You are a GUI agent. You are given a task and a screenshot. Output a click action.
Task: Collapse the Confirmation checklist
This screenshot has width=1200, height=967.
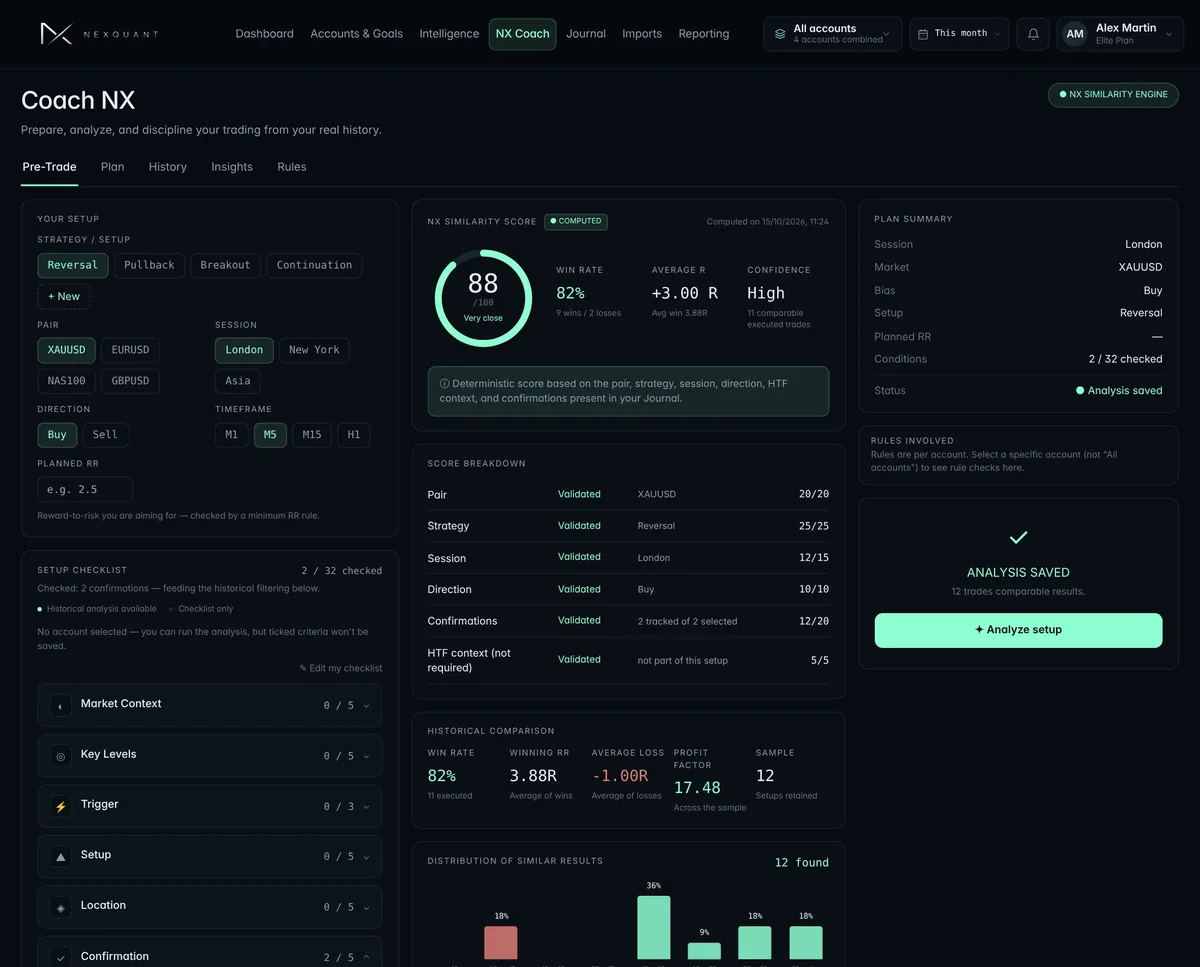point(210,953)
